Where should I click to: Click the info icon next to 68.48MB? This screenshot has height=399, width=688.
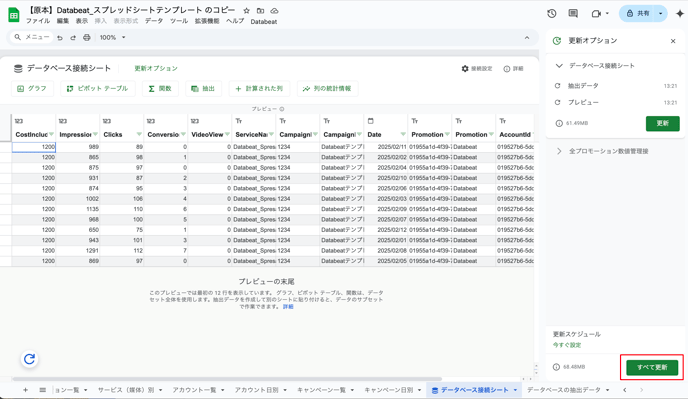[556, 367]
